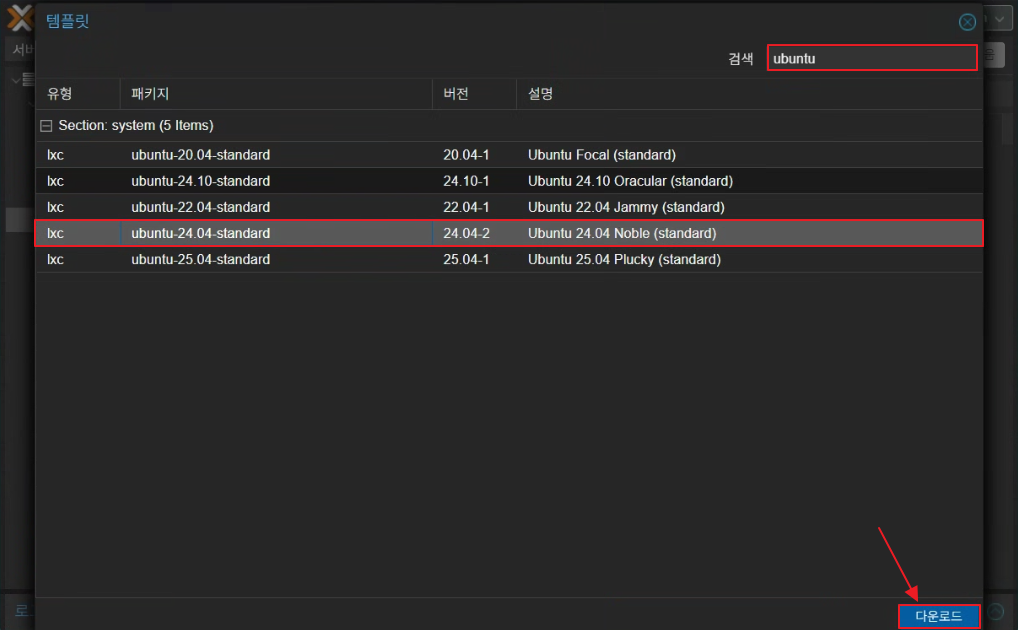1018x630 pixels.
Task: Click the 검색 search field containing ubuntu
Action: point(872,58)
